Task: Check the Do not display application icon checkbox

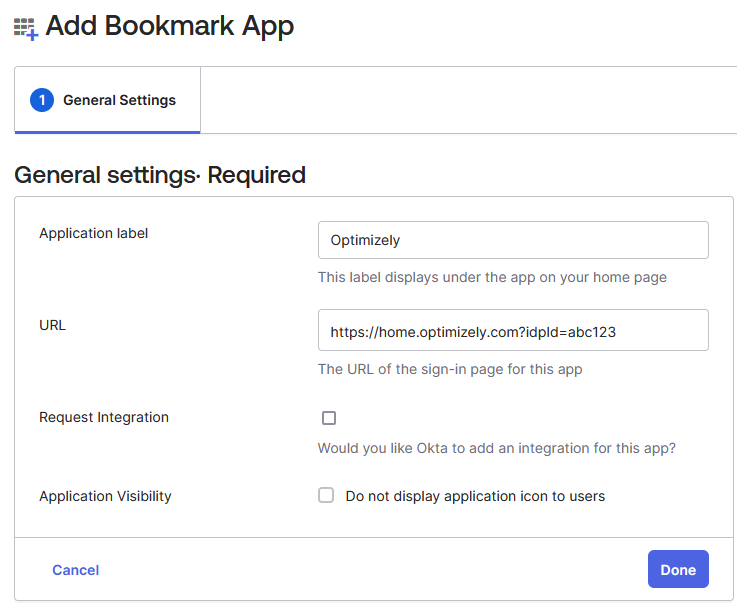Action: point(326,496)
